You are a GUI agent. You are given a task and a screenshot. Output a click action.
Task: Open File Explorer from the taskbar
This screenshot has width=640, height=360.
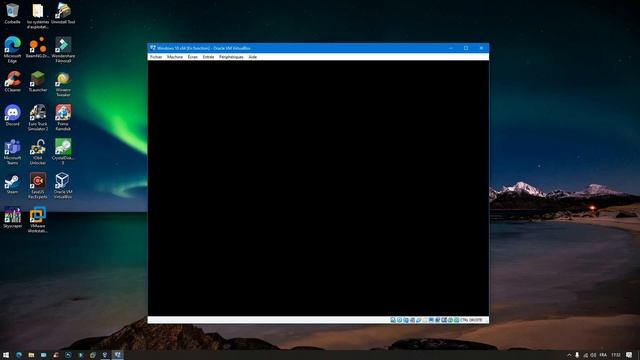(31, 355)
